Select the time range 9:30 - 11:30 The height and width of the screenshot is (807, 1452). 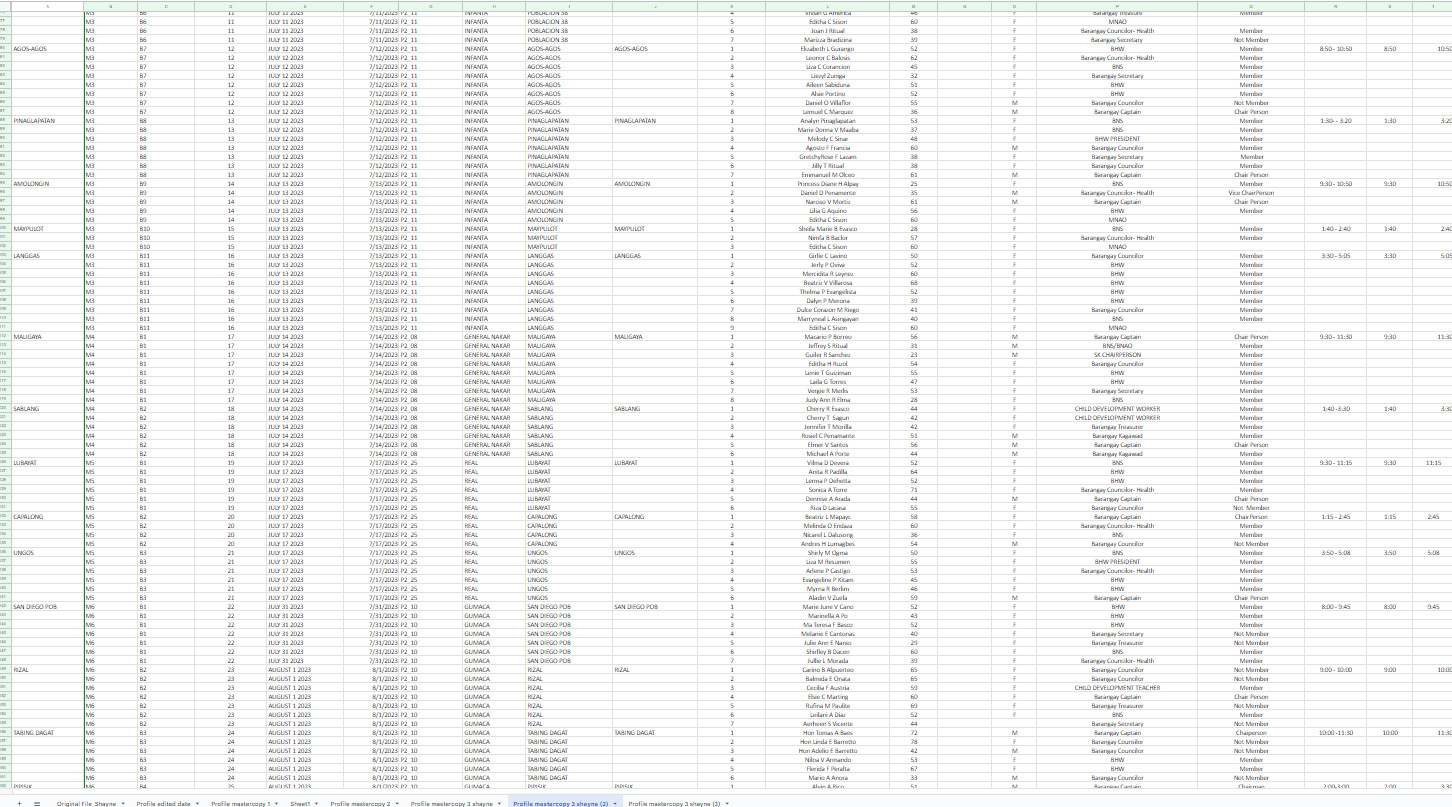coord(1336,337)
